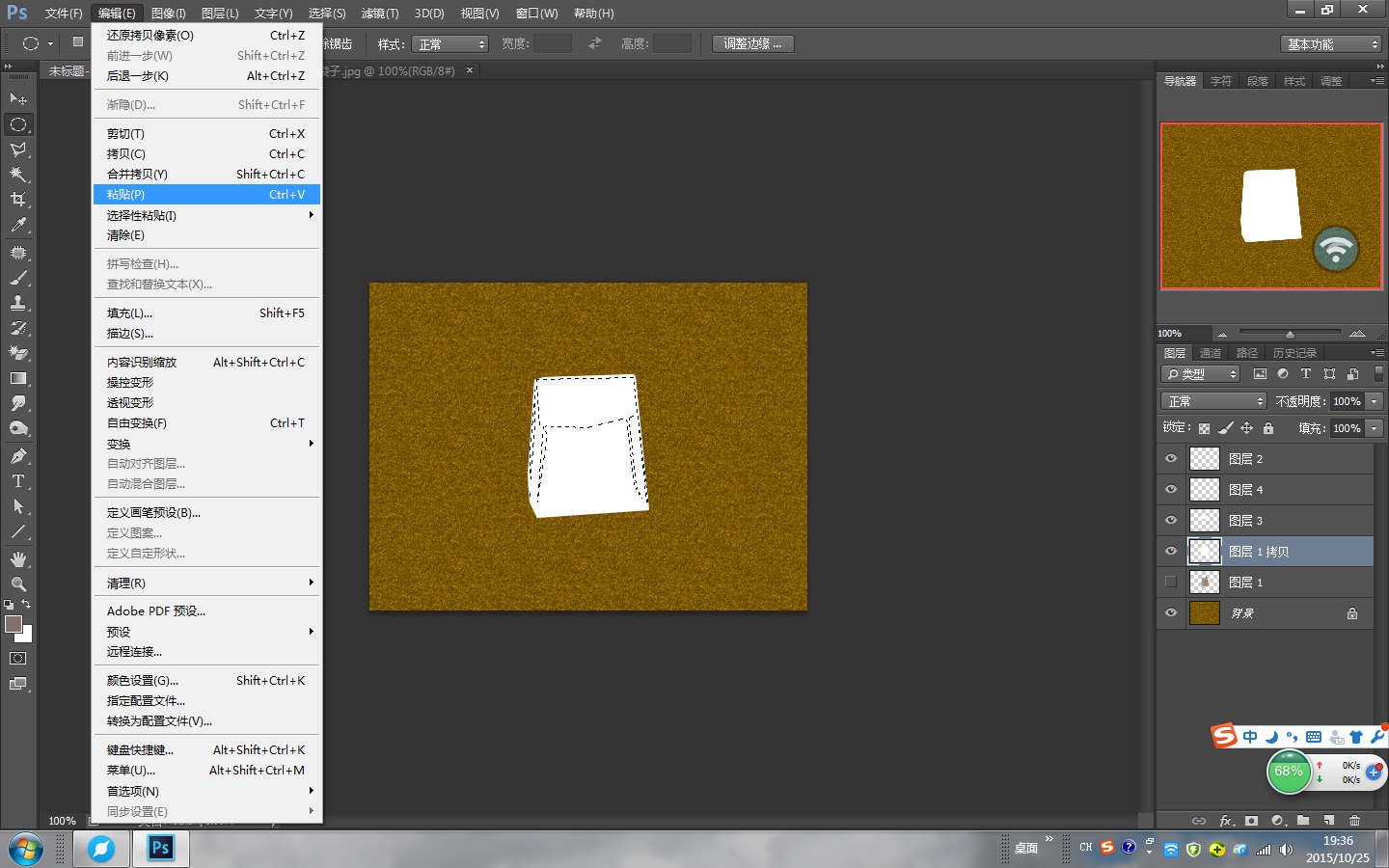Select the Horizontal Type tool
Screen dimensions: 1389x868
pos(17,479)
